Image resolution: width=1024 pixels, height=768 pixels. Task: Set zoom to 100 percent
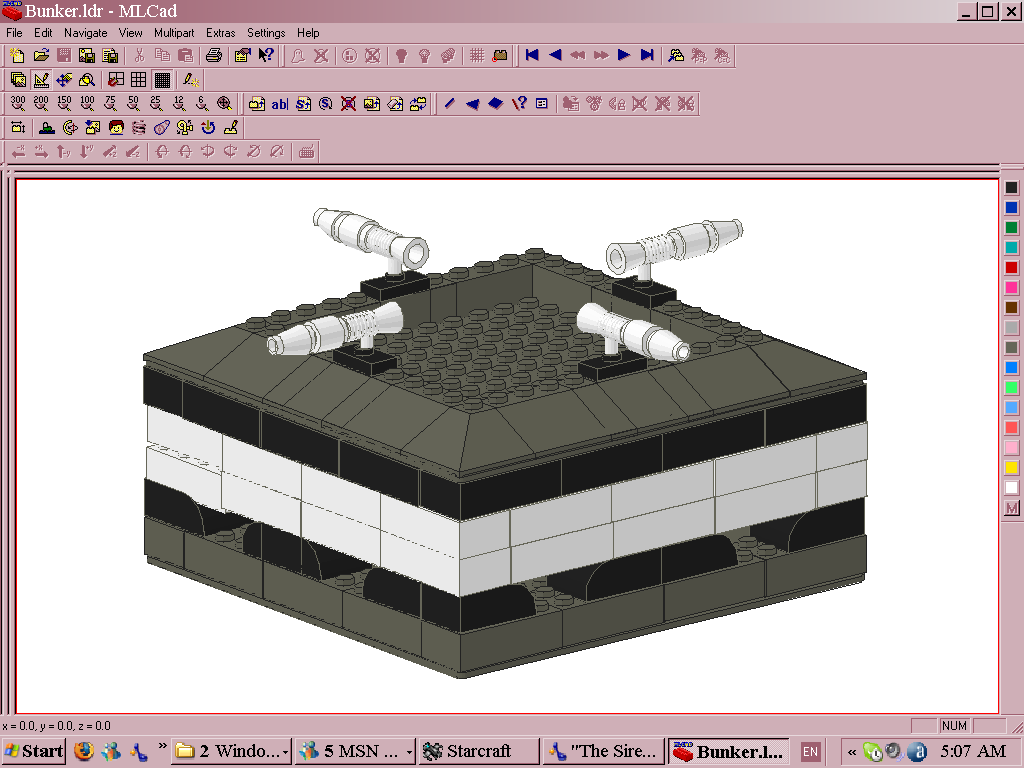(x=87, y=103)
